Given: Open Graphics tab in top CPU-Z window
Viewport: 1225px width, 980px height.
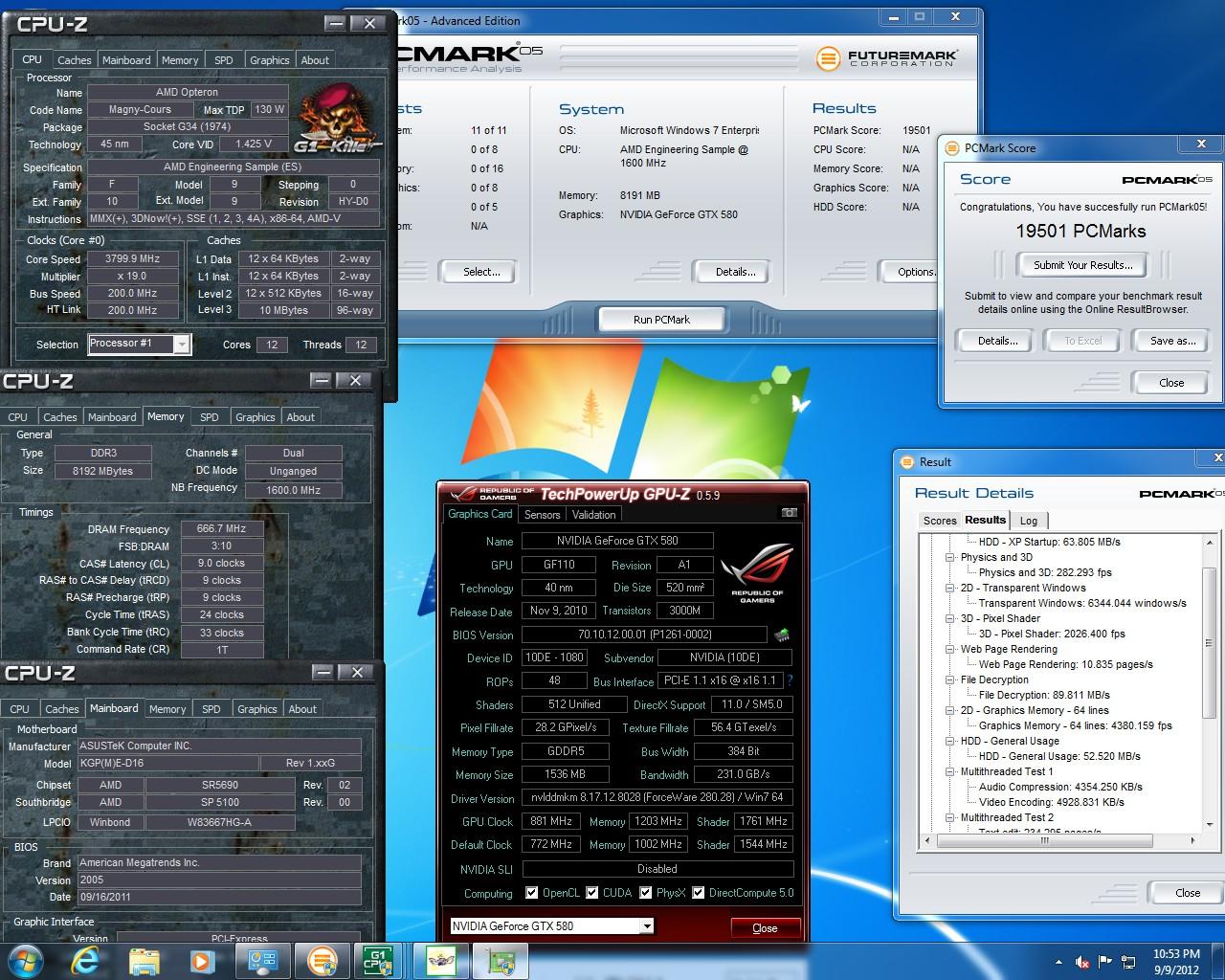Looking at the screenshot, I should click(269, 59).
